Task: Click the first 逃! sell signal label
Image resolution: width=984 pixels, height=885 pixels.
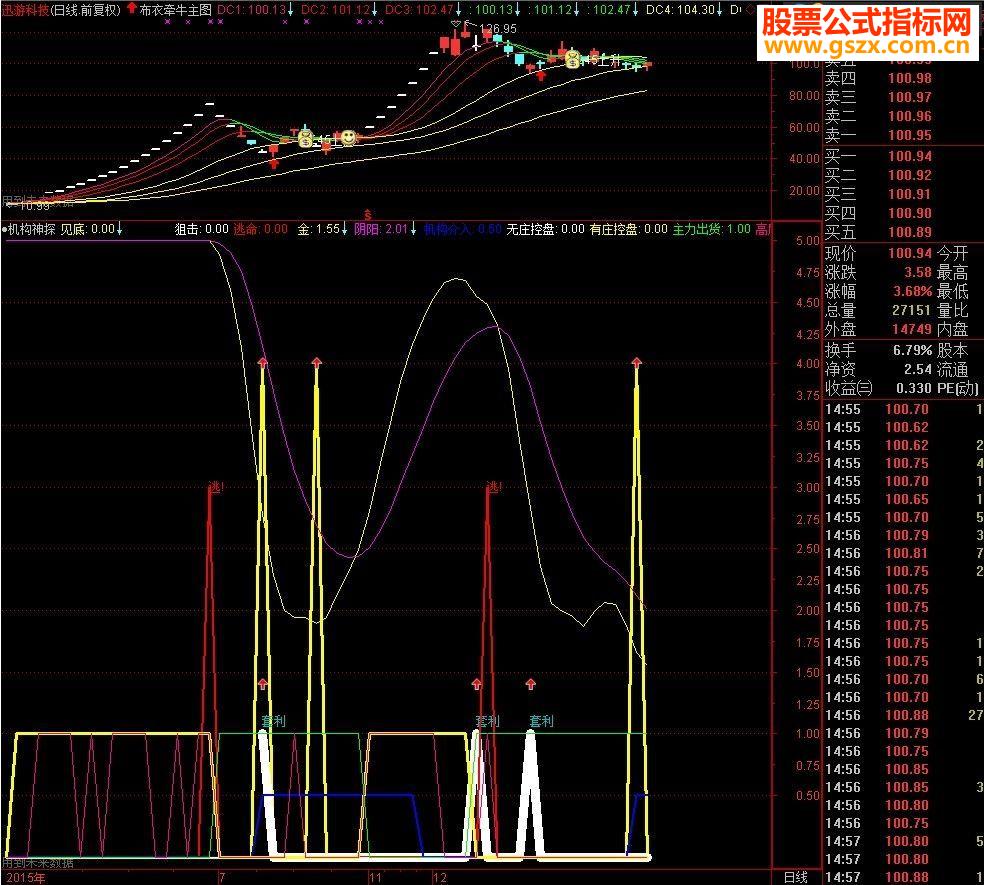Action: point(216,487)
